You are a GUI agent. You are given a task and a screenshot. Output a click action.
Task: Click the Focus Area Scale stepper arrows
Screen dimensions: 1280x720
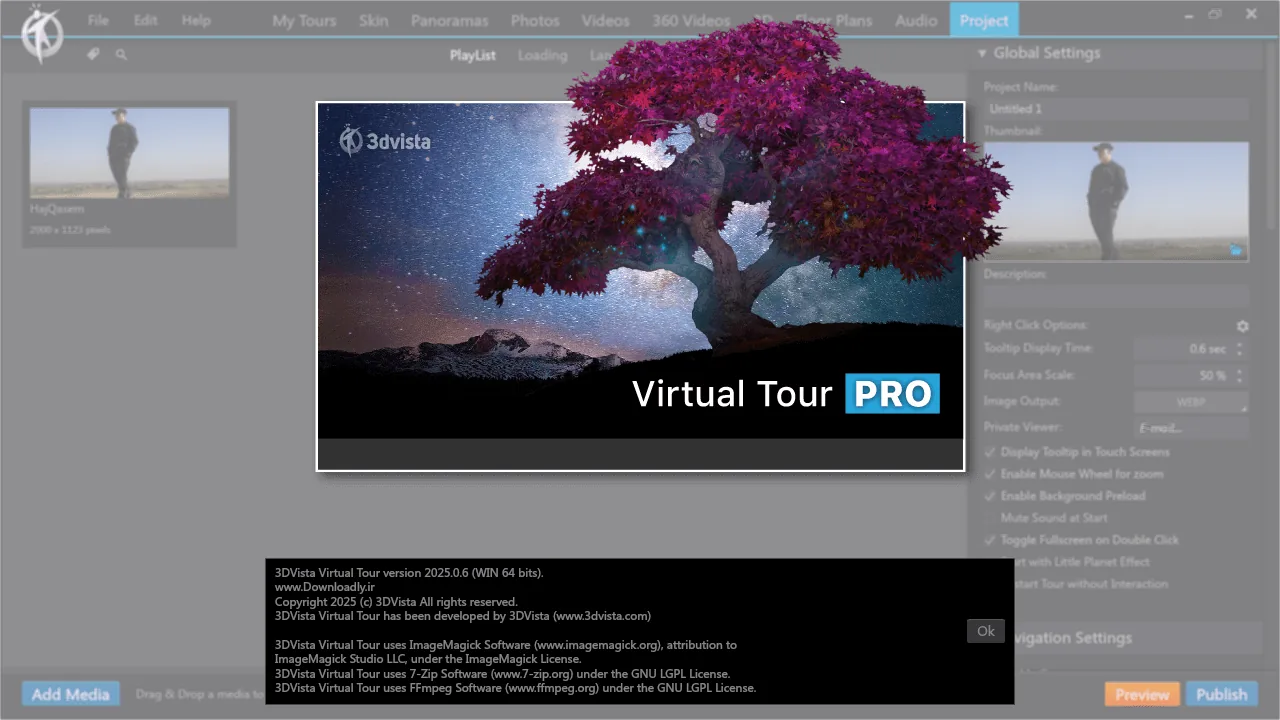click(x=1240, y=376)
